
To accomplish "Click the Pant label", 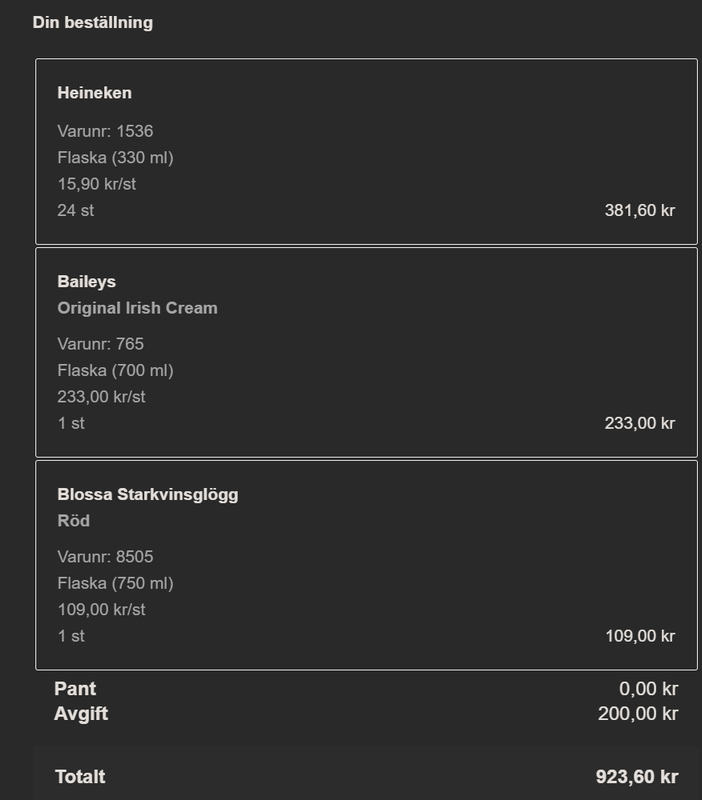I will (75, 689).
